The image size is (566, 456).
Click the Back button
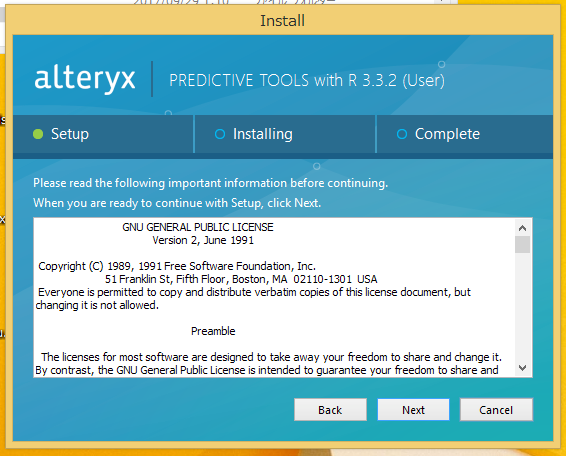coord(330,410)
